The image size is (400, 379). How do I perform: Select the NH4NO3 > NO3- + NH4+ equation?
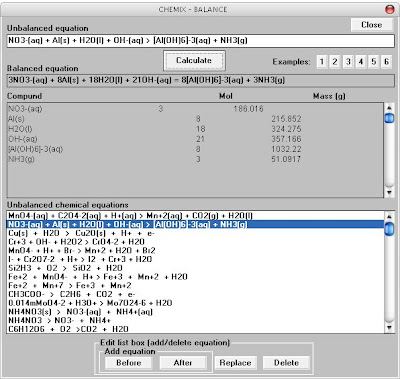(195, 320)
